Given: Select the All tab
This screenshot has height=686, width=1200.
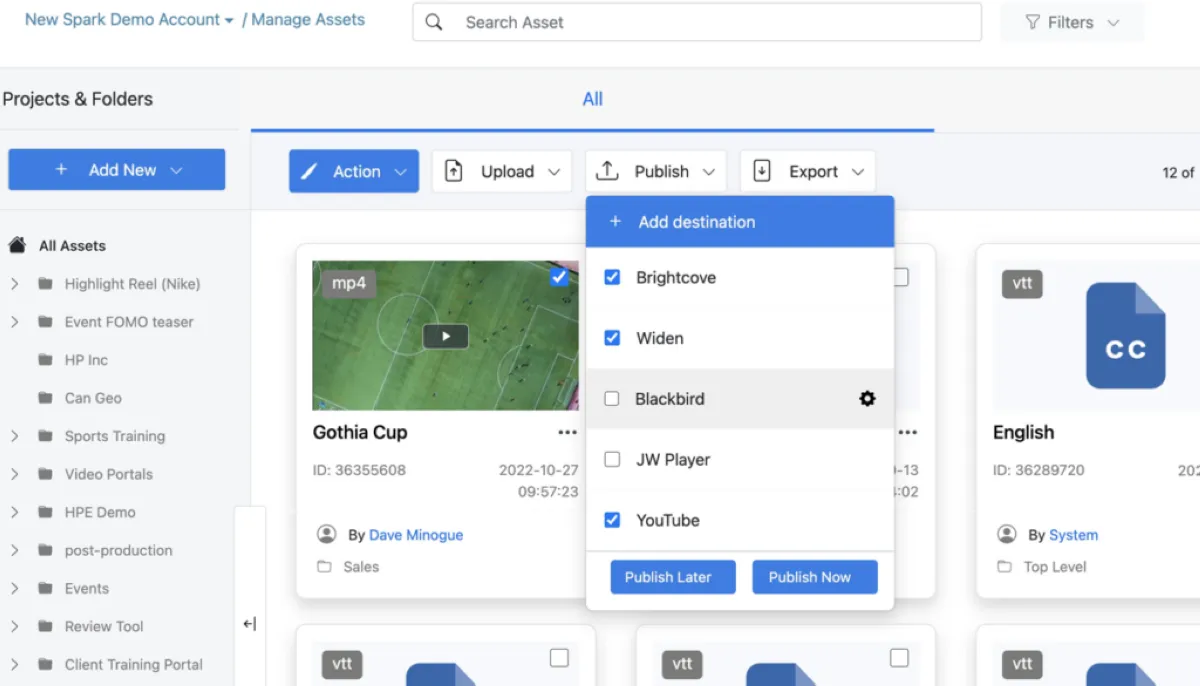Looking at the screenshot, I should coord(593,99).
